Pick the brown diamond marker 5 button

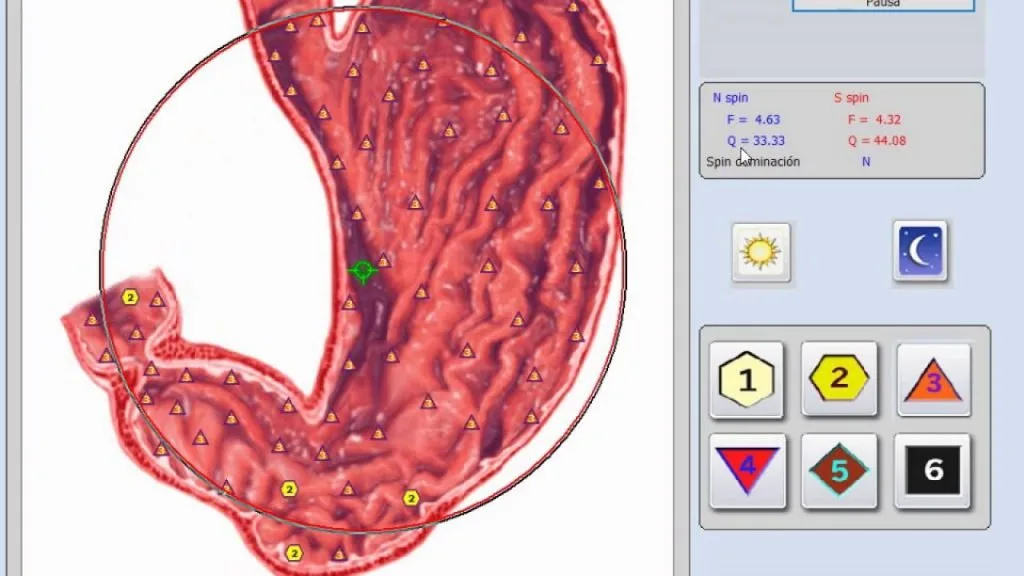[x=839, y=470]
